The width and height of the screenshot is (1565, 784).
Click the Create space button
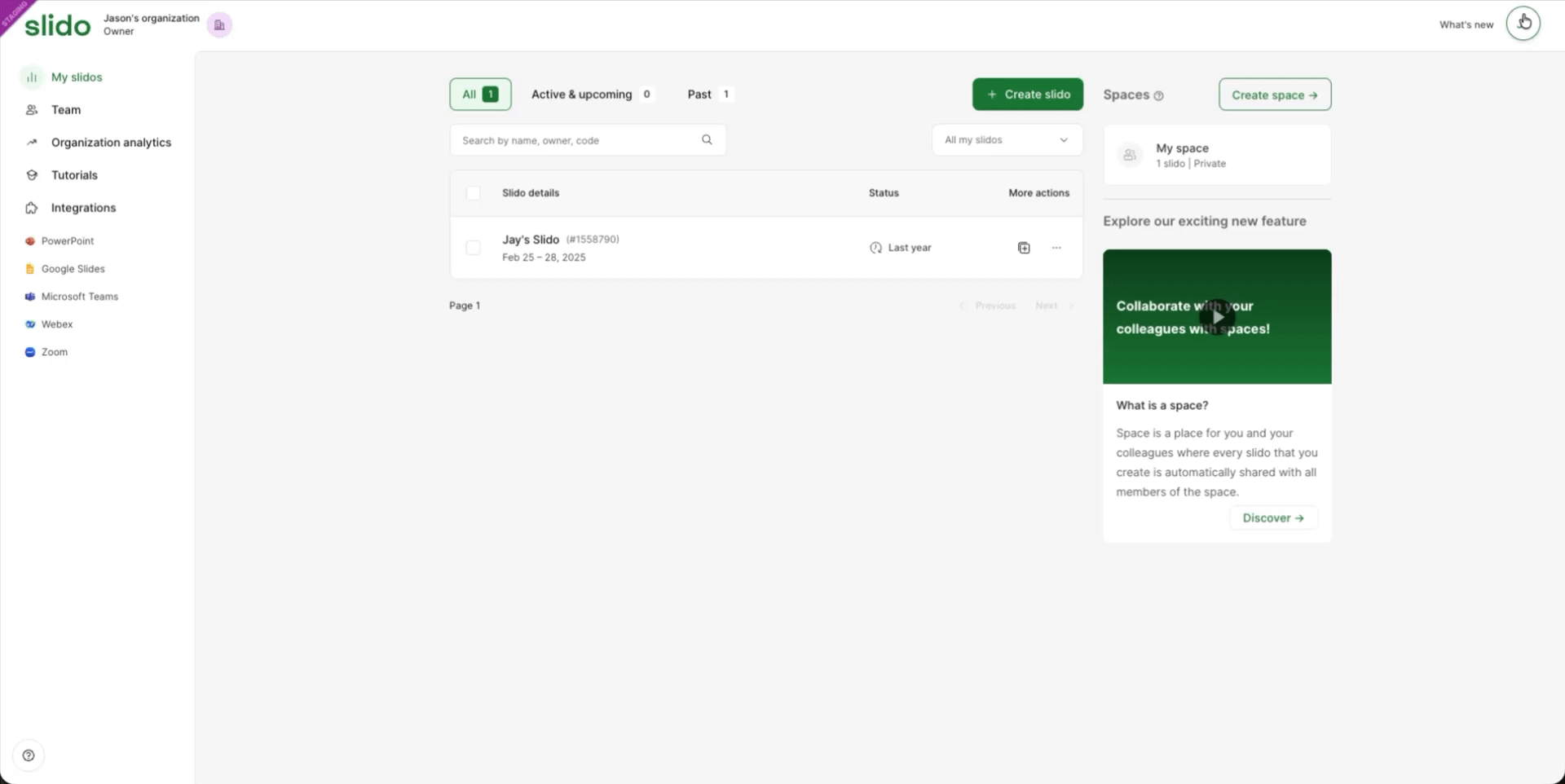pos(1275,95)
